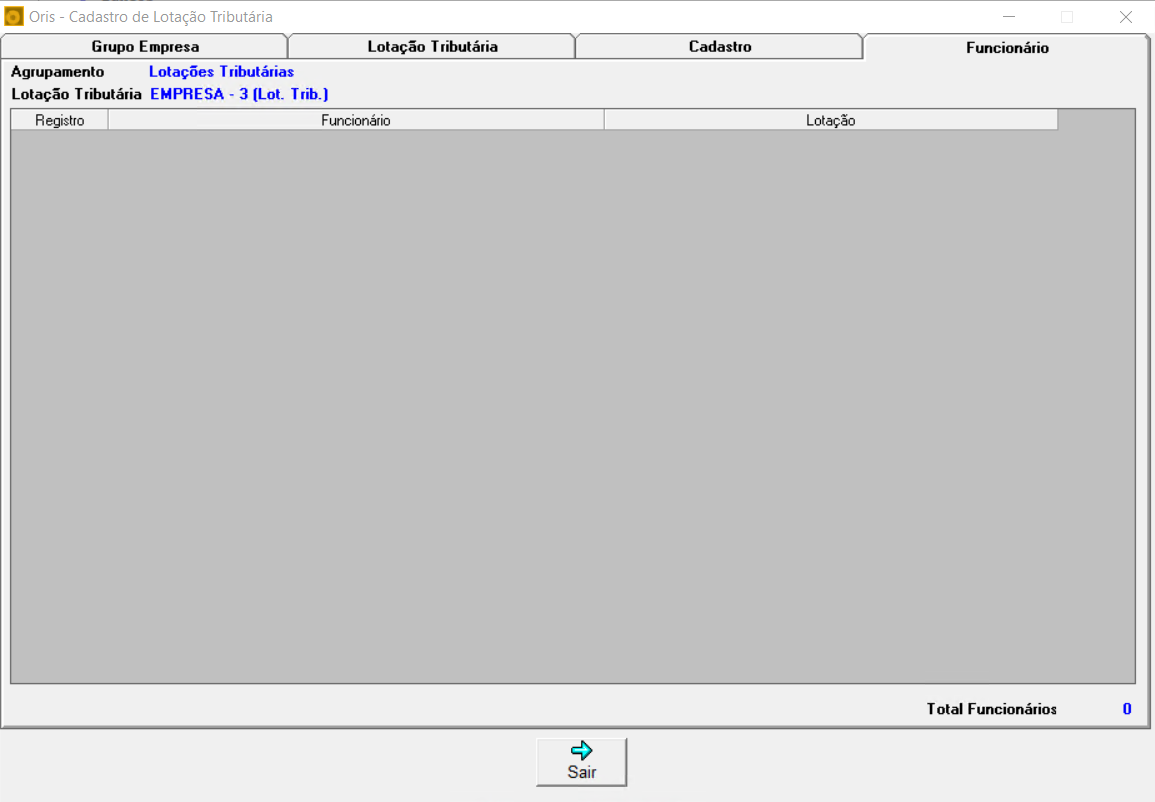Click the Total Funcionários label
1155x802 pixels.
tap(991, 709)
